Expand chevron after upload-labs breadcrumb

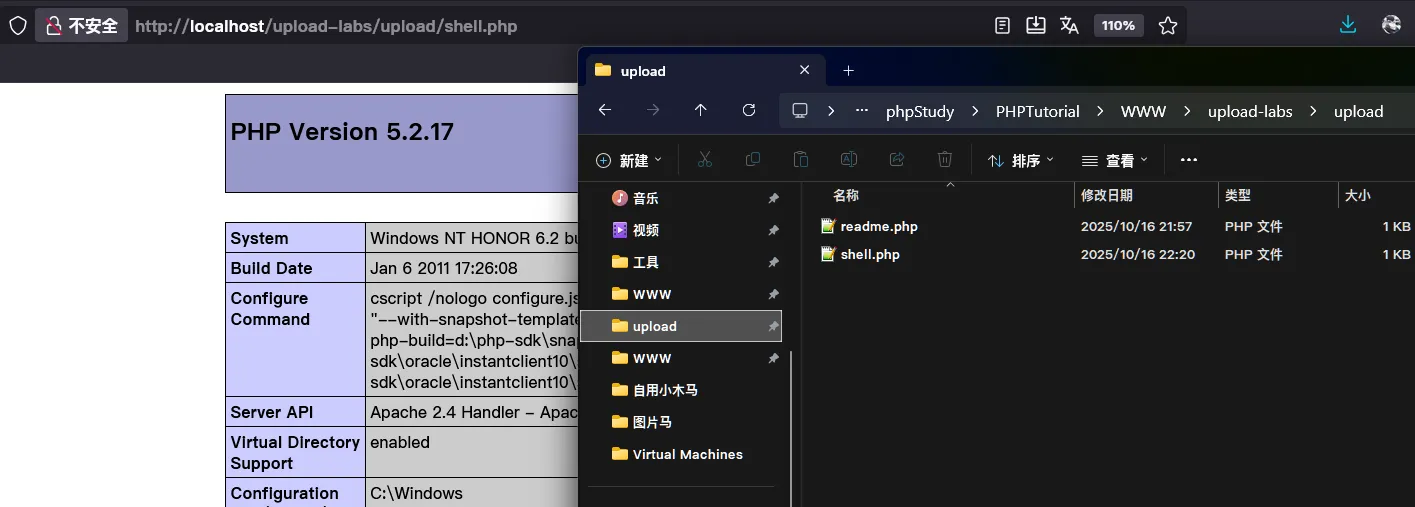1313,111
